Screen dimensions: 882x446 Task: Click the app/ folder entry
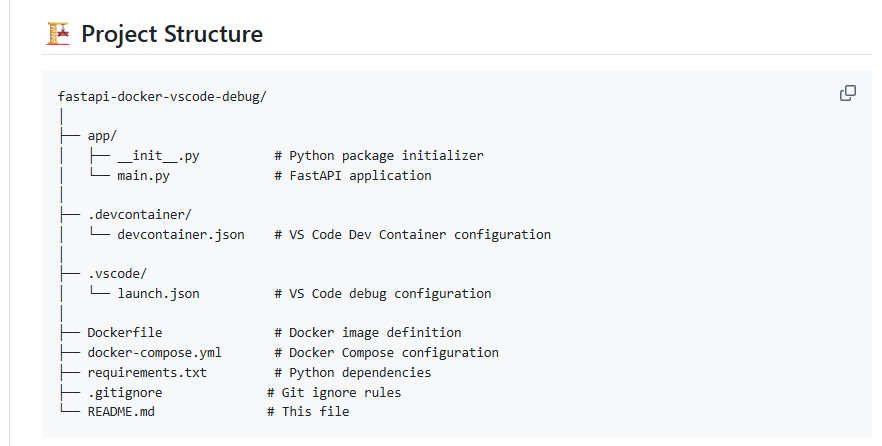(102, 136)
